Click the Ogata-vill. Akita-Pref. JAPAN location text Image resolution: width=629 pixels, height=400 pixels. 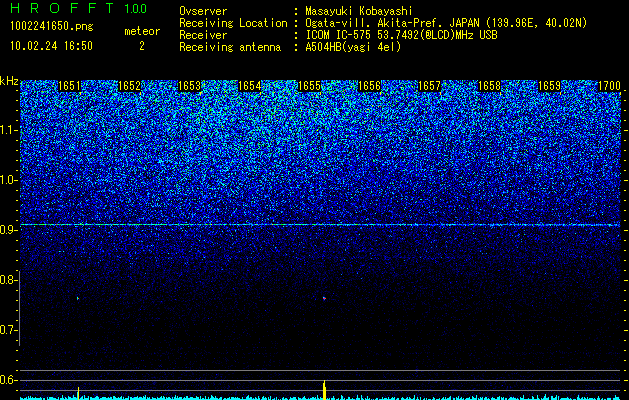(x=446, y=23)
